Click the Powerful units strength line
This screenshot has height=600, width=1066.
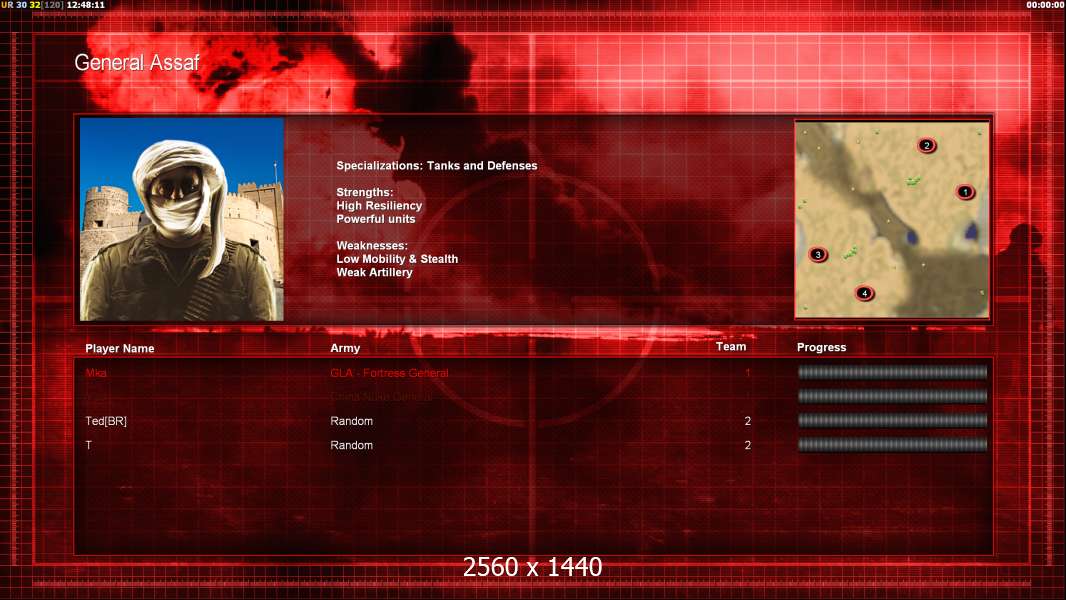(375, 219)
